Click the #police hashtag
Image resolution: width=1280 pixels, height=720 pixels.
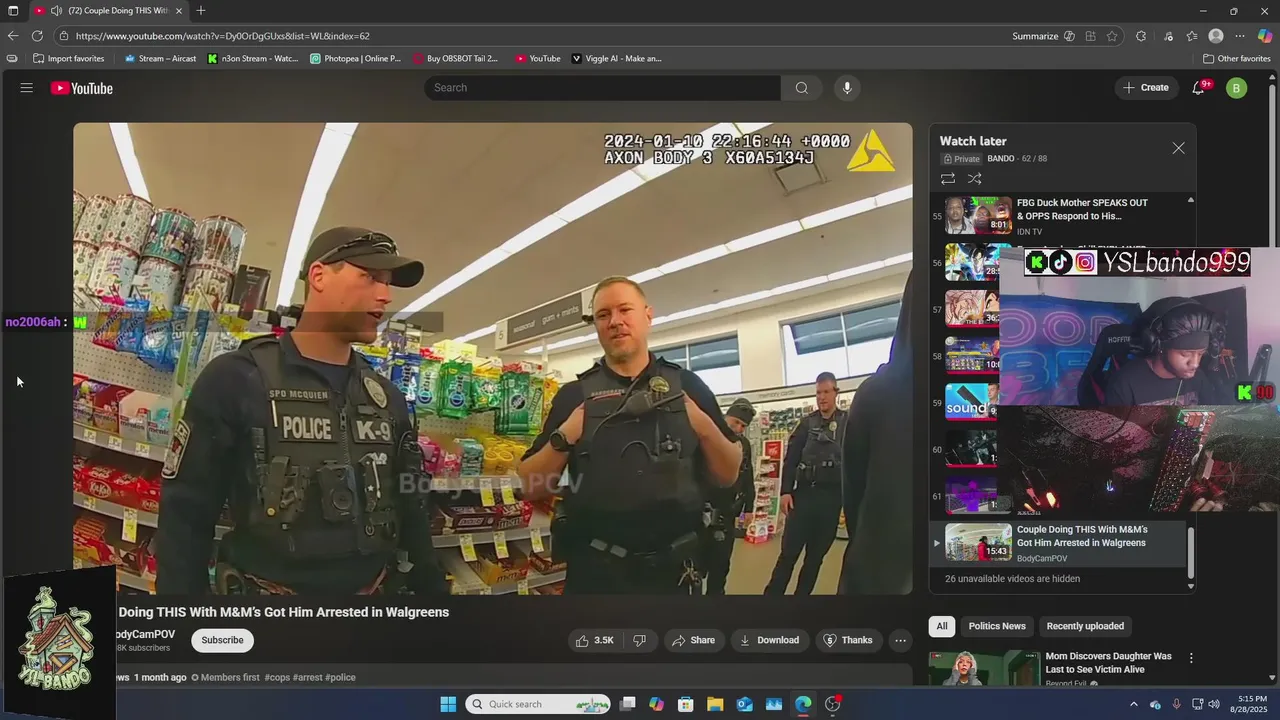[340, 677]
